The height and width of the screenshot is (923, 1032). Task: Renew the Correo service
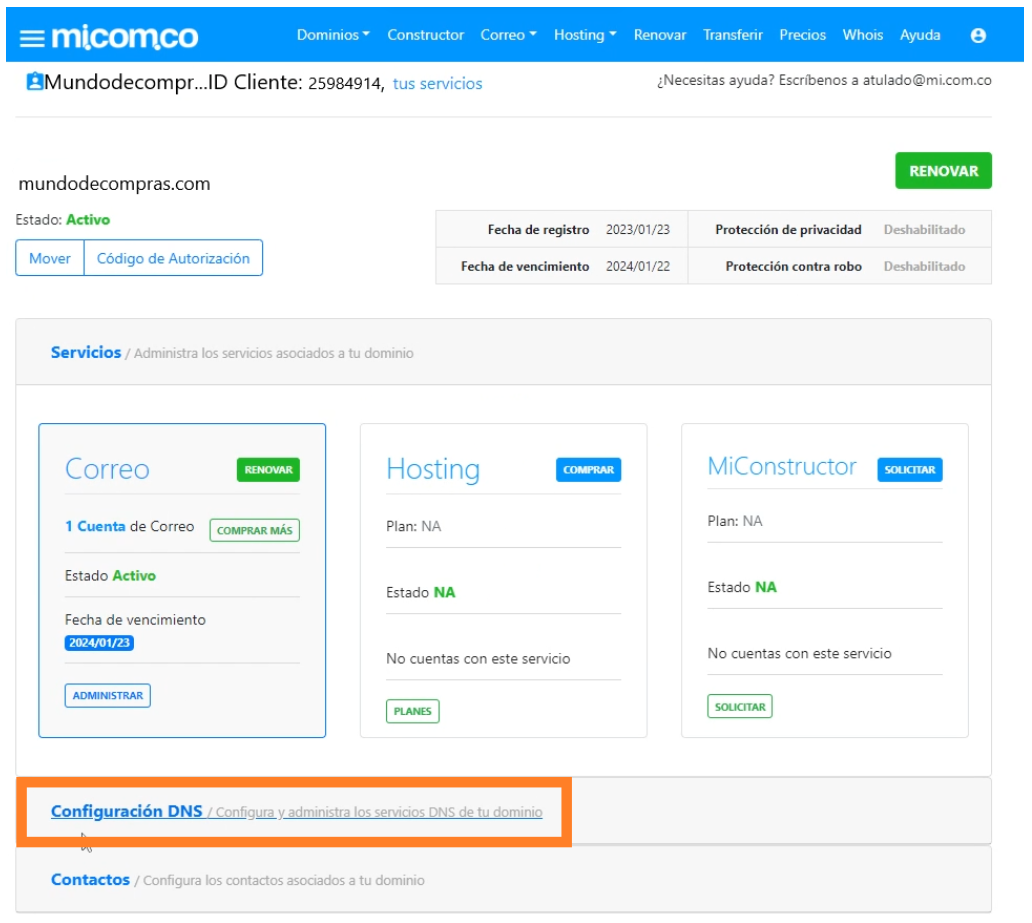pyautogui.click(x=269, y=469)
